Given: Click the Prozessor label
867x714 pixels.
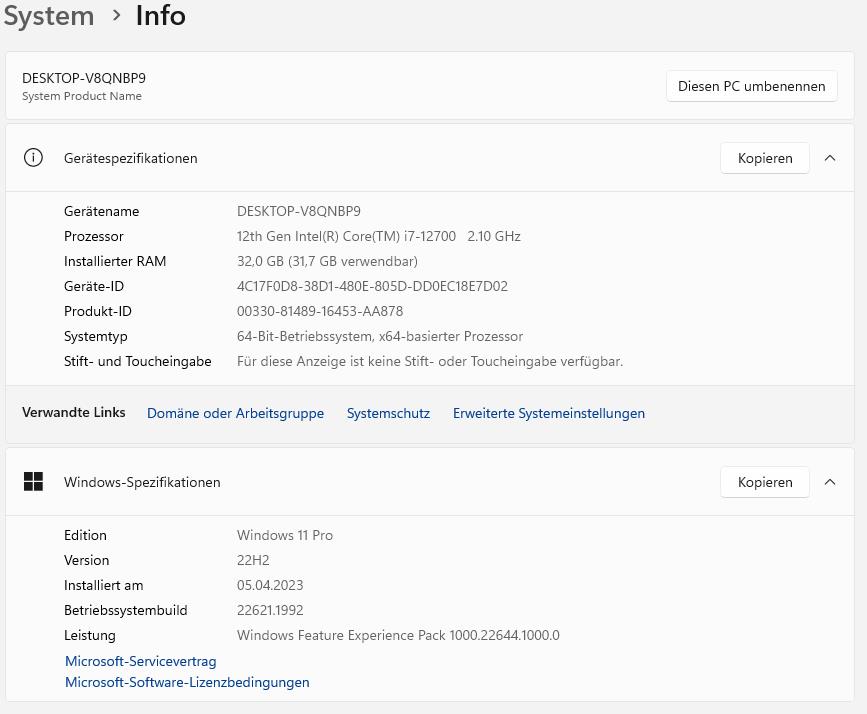Looking at the screenshot, I should click(x=93, y=236).
